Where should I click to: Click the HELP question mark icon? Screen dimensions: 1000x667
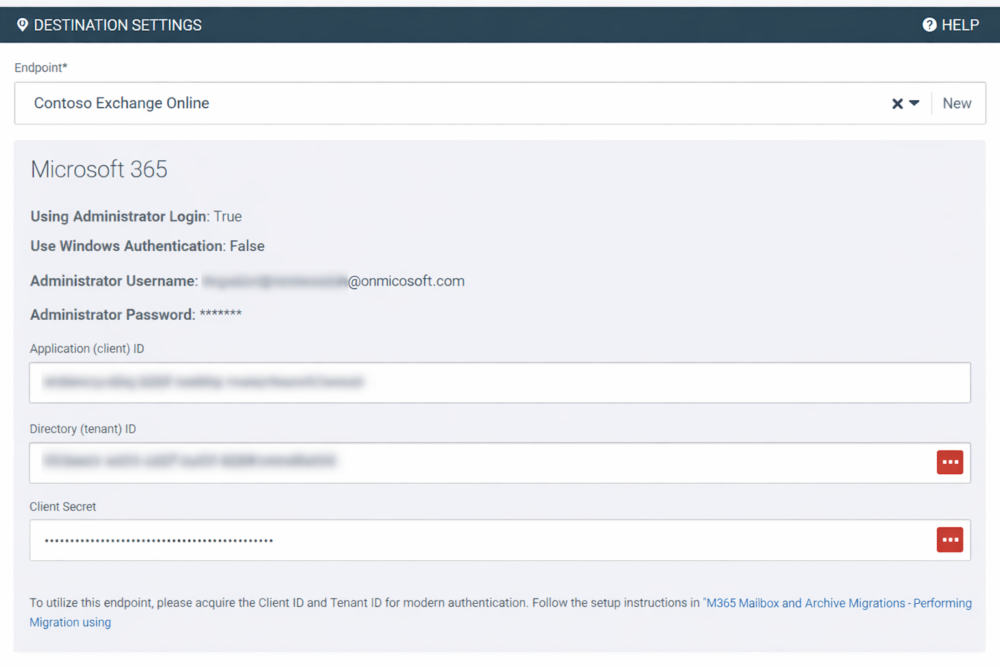point(929,25)
